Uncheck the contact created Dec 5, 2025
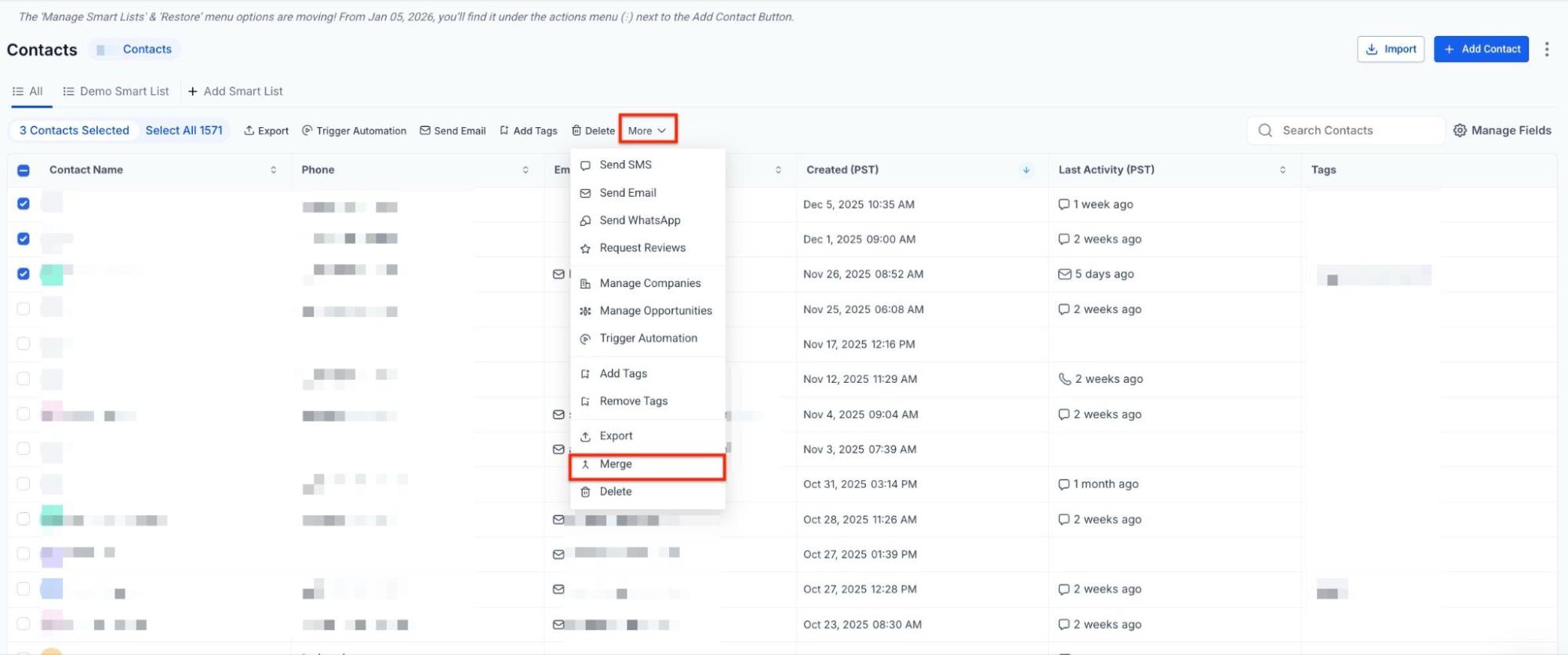Viewport: 1568px width, 655px height. coord(24,204)
